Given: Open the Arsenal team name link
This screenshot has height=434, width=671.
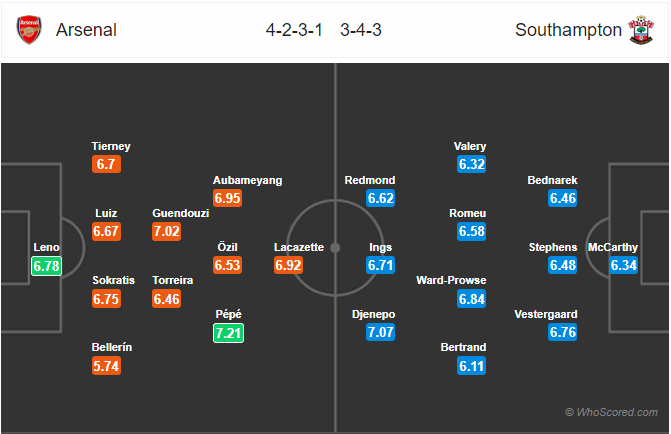Looking at the screenshot, I should pyautogui.click(x=86, y=30).
